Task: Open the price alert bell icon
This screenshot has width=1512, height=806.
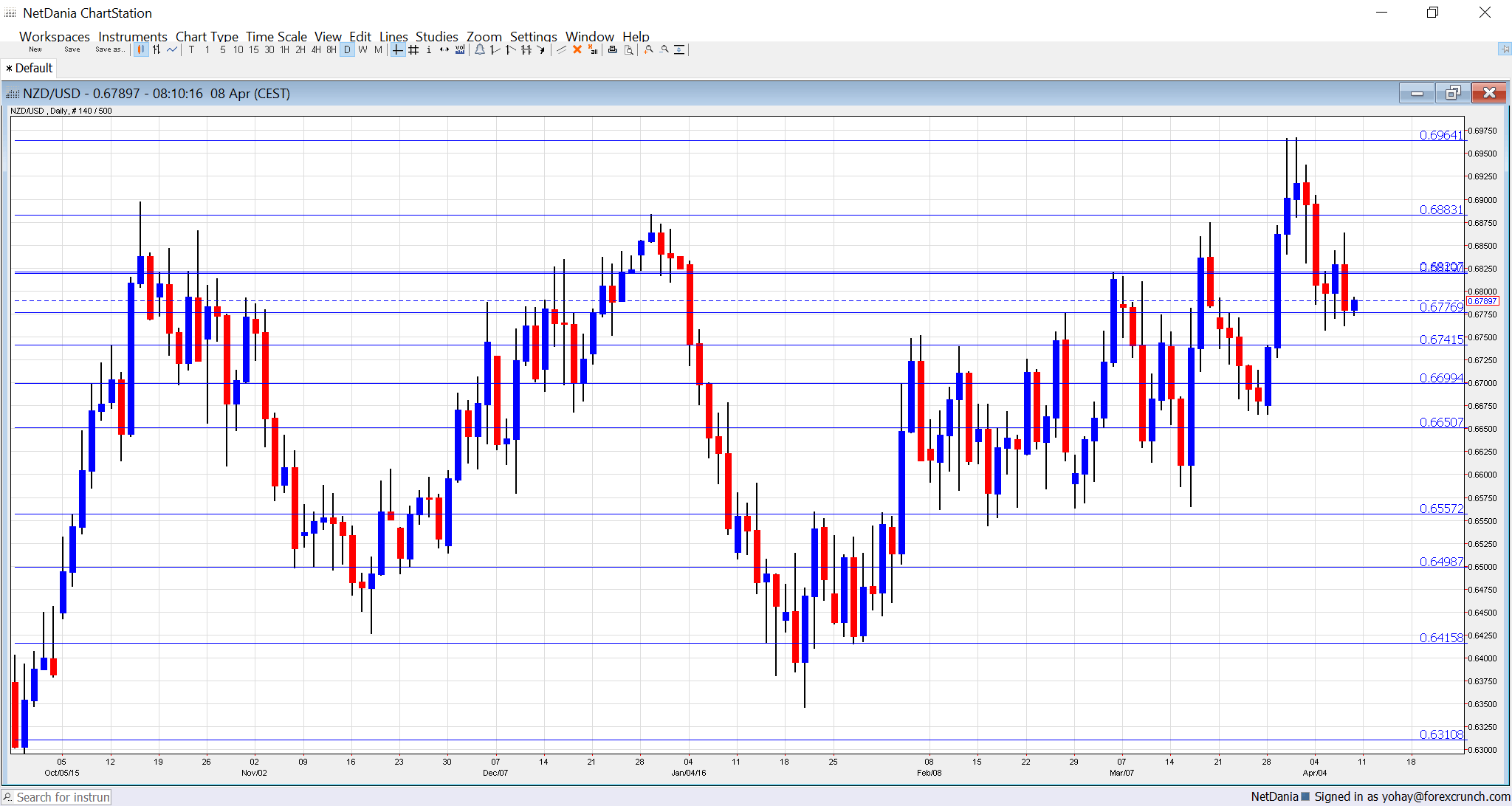Action: pos(479,49)
